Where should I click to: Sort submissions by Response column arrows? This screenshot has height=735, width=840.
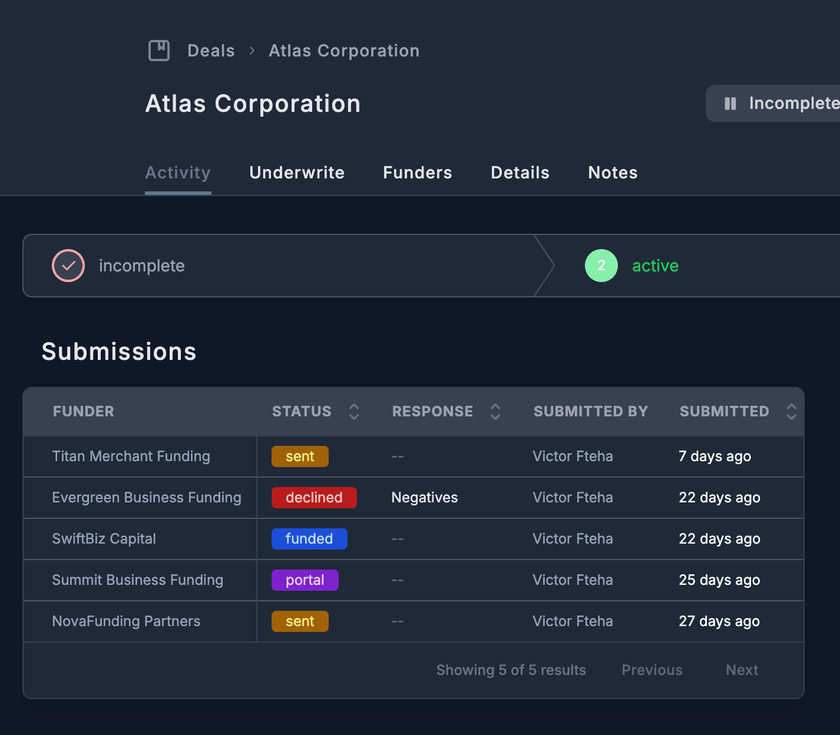click(x=495, y=411)
